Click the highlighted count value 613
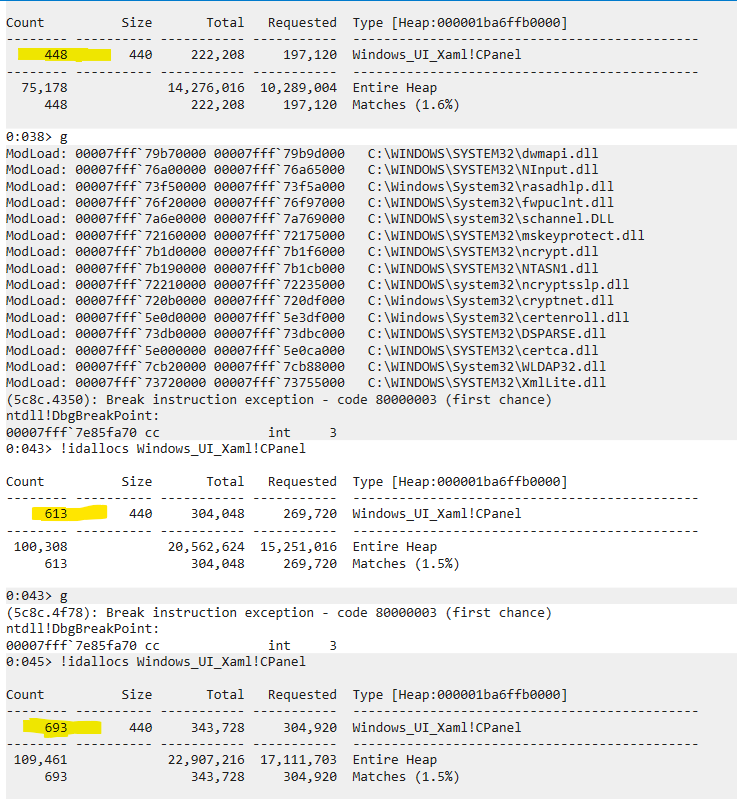Image resolution: width=737 pixels, height=799 pixels. click(x=56, y=514)
